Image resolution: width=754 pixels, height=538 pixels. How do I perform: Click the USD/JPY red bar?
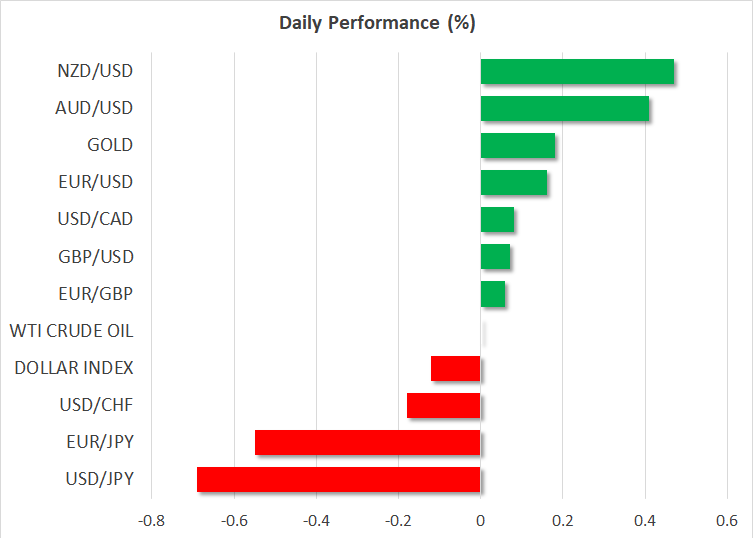(x=339, y=479)
